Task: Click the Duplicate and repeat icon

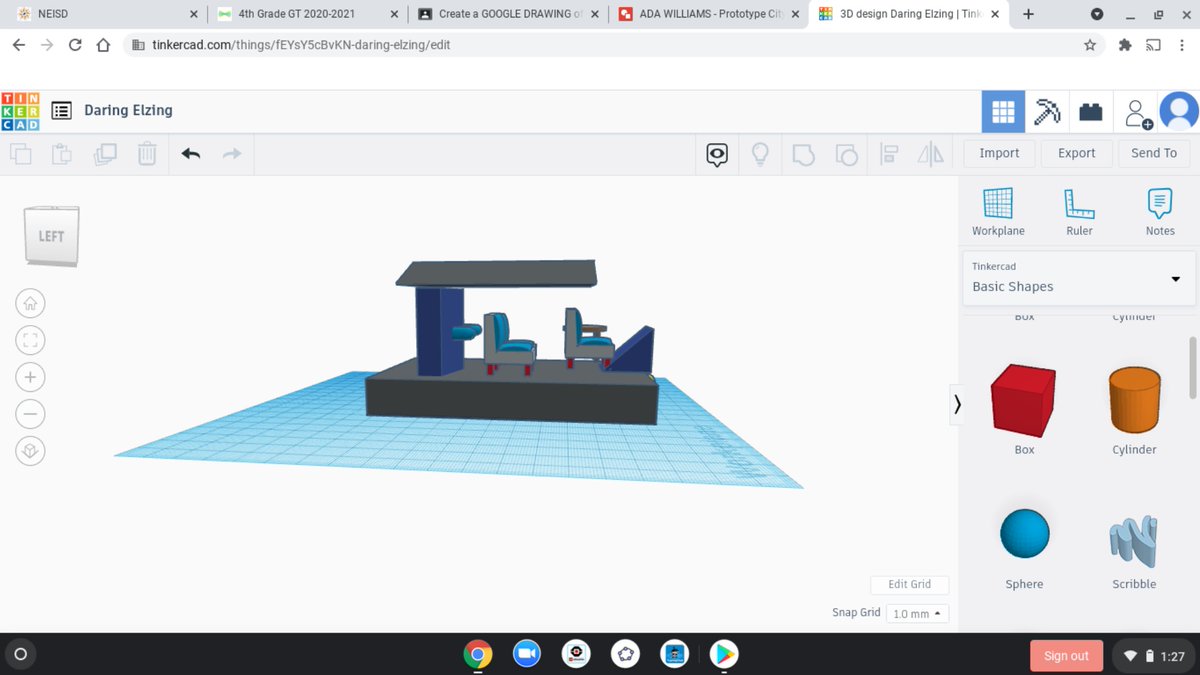Action: 105,154
